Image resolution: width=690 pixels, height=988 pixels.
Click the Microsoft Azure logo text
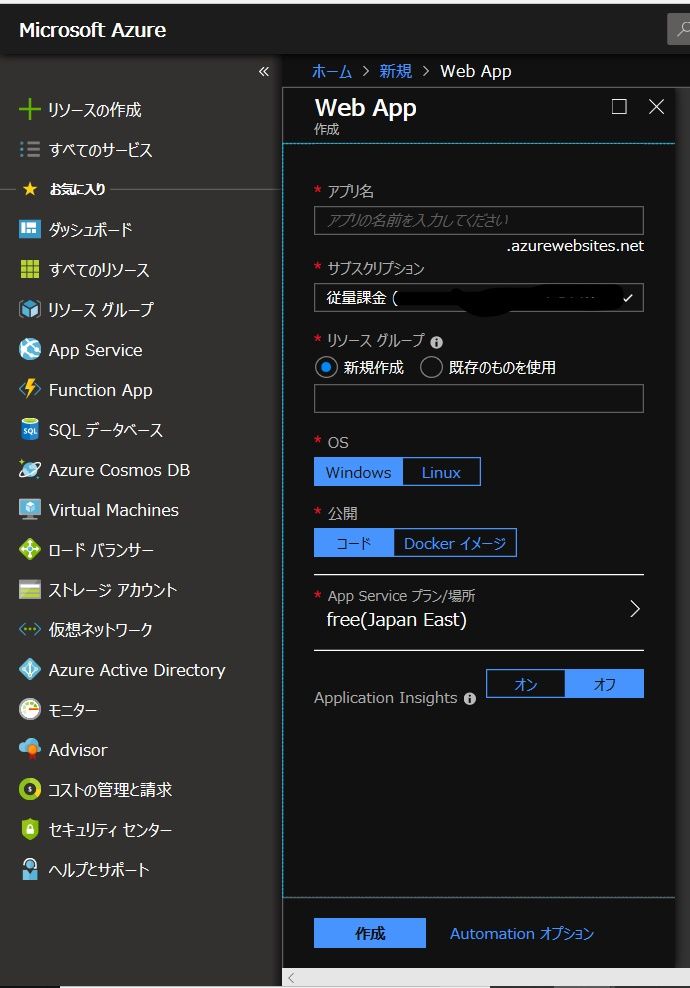click(93, 30)
